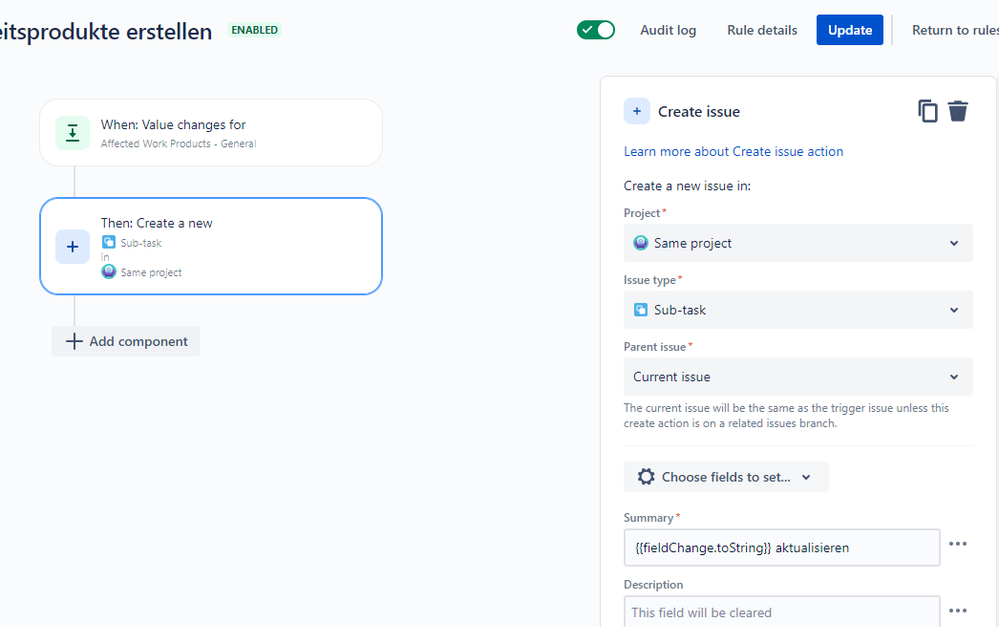
Task: Open the Issue type dropdown showing Sub-task
Action: pos(798,310)
